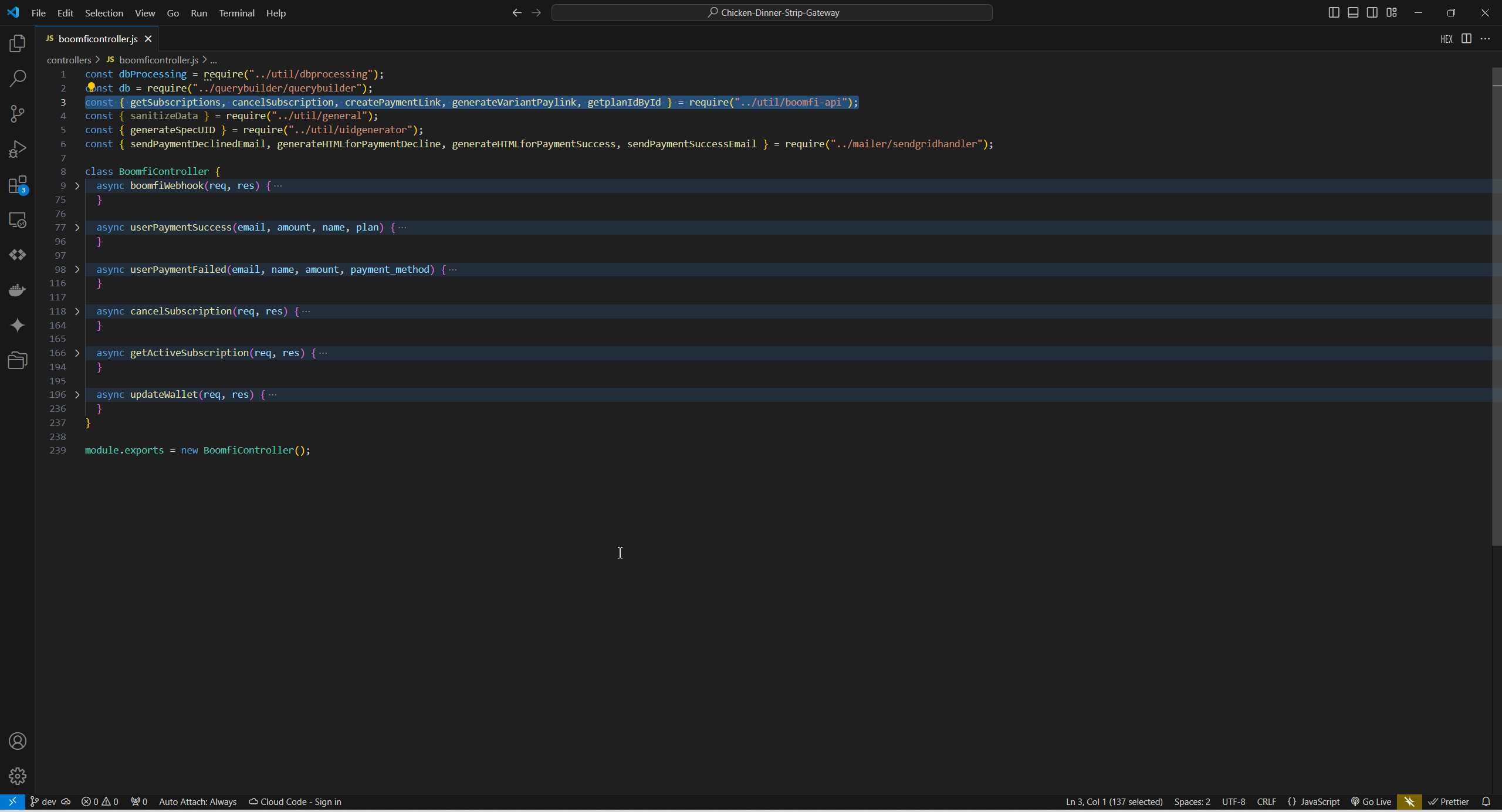The image size is (1502, 812).
Task: Open the Run and Debug view
Action: click(18, 149)
